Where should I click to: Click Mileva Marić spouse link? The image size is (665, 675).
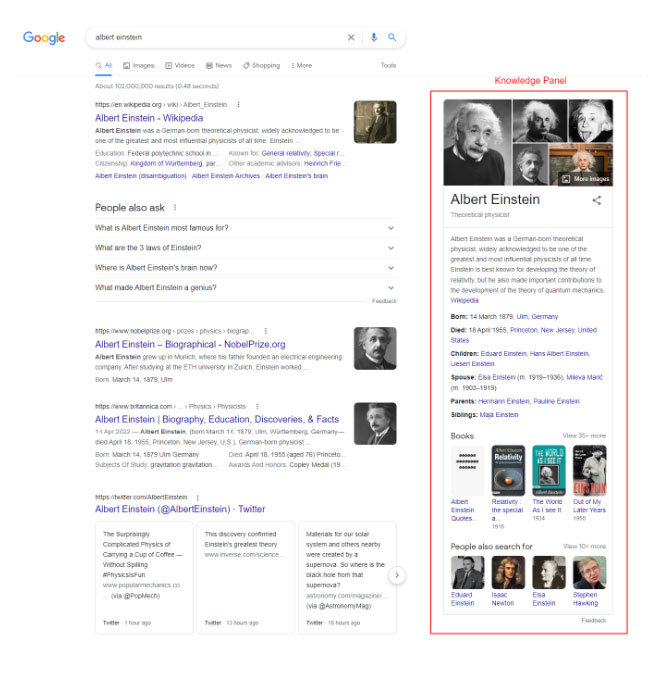pos(585,377)
